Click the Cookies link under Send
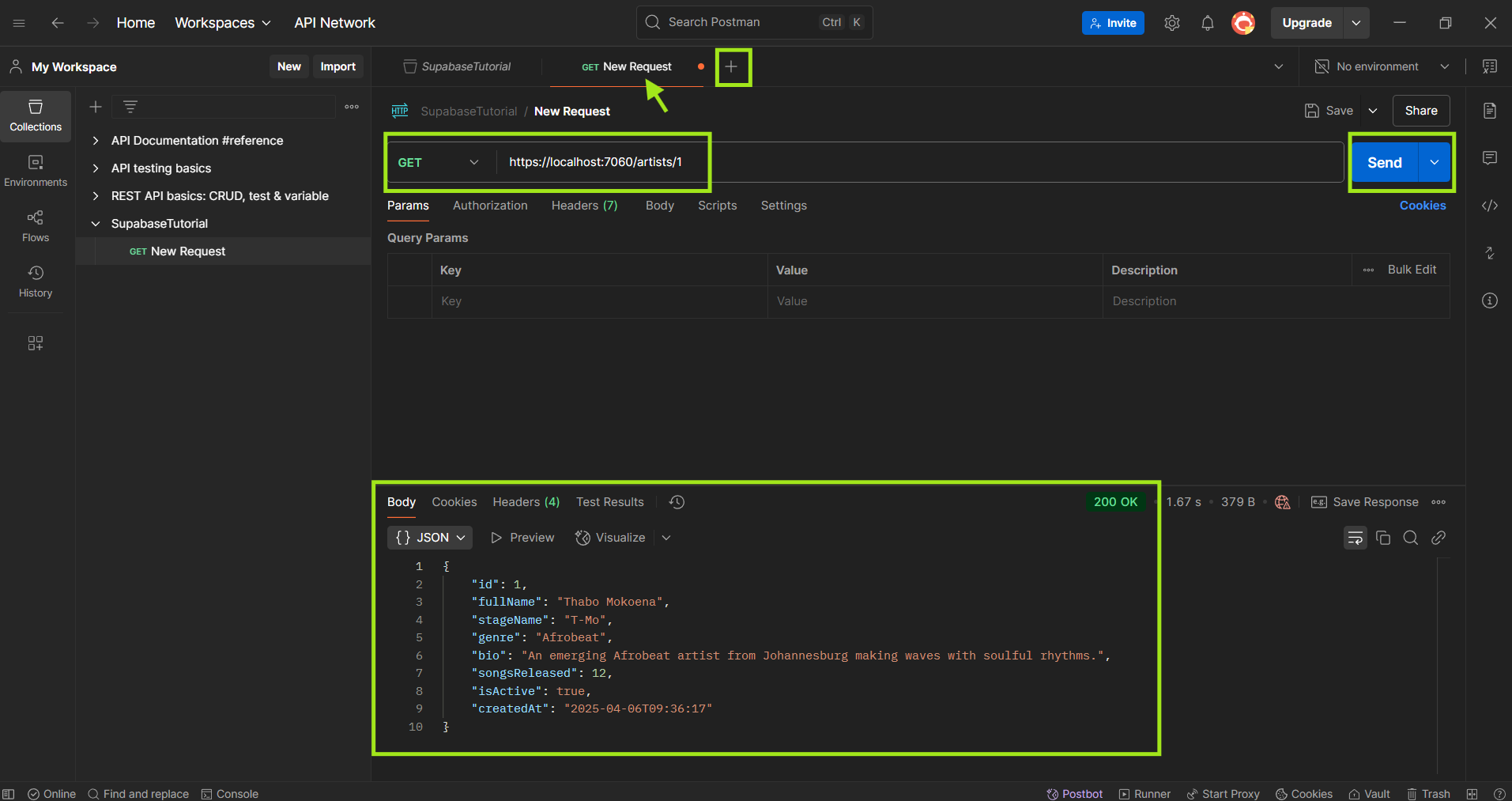The image size is (1512, 801). (1423, 206)
